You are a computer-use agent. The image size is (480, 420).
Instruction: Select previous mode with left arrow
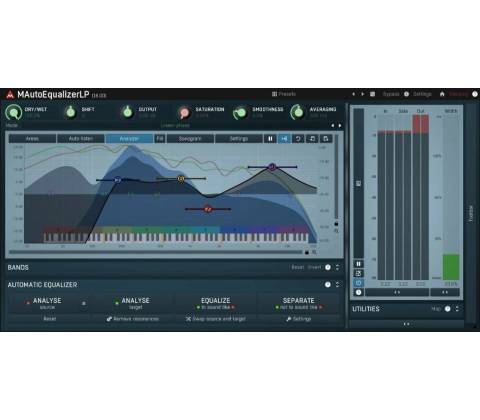(332, 126)
